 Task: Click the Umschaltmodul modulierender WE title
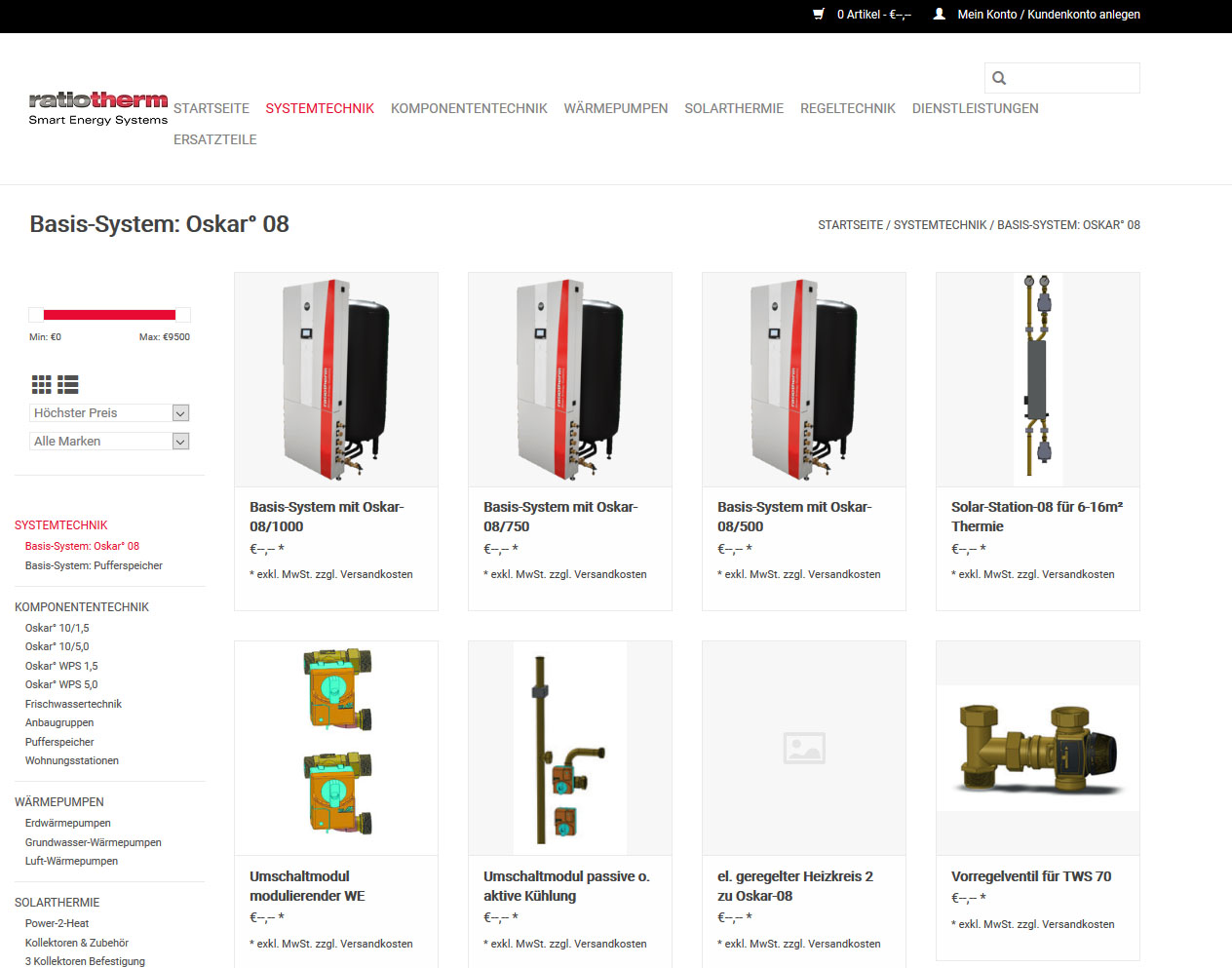(x=307, y=886)
